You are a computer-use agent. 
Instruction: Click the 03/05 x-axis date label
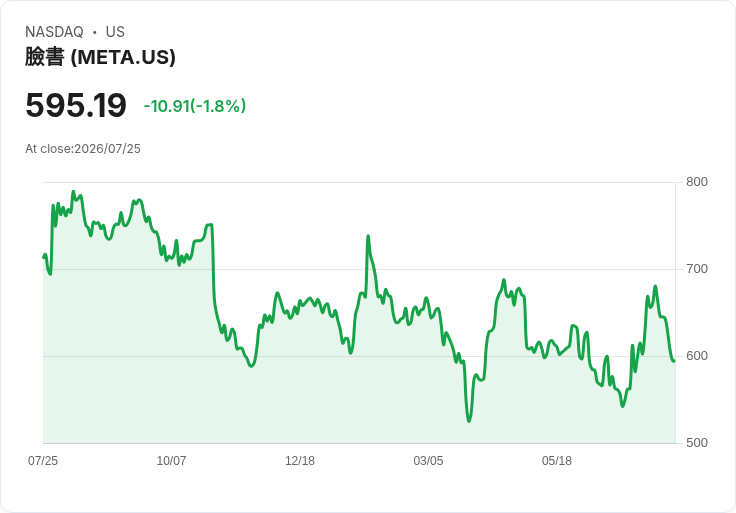(x=428, y=461)
